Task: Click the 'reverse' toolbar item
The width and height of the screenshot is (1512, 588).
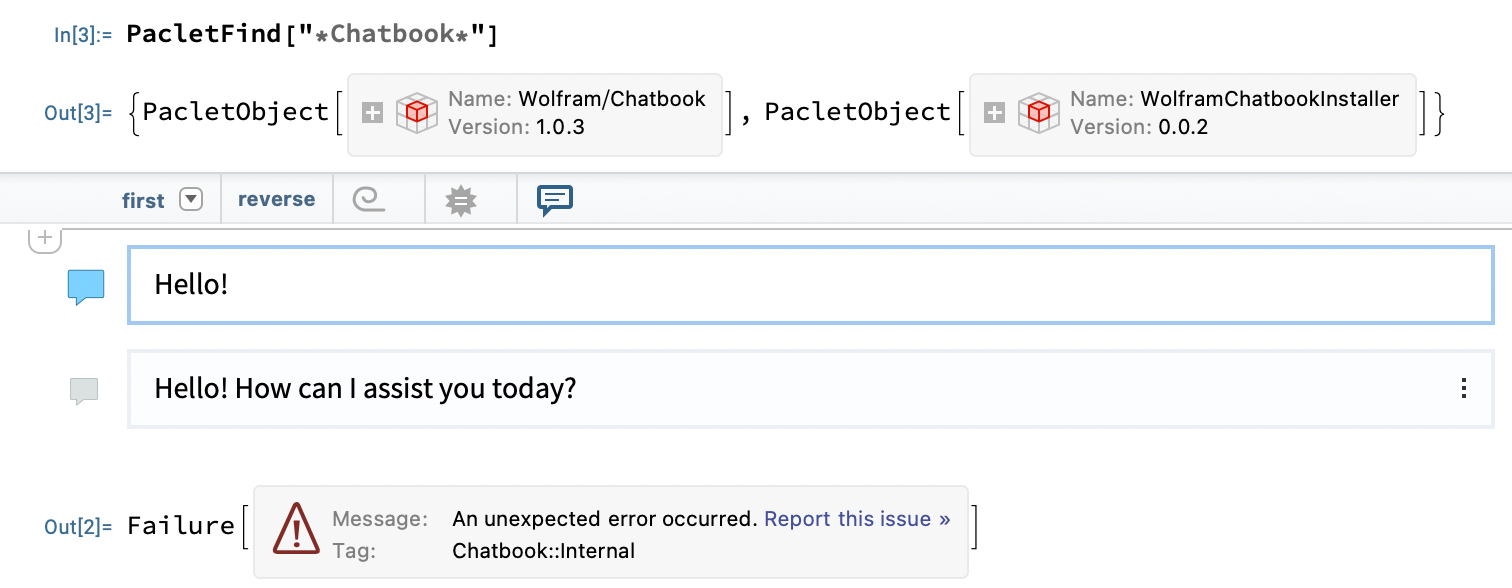Action: click(x=276, y=199)
